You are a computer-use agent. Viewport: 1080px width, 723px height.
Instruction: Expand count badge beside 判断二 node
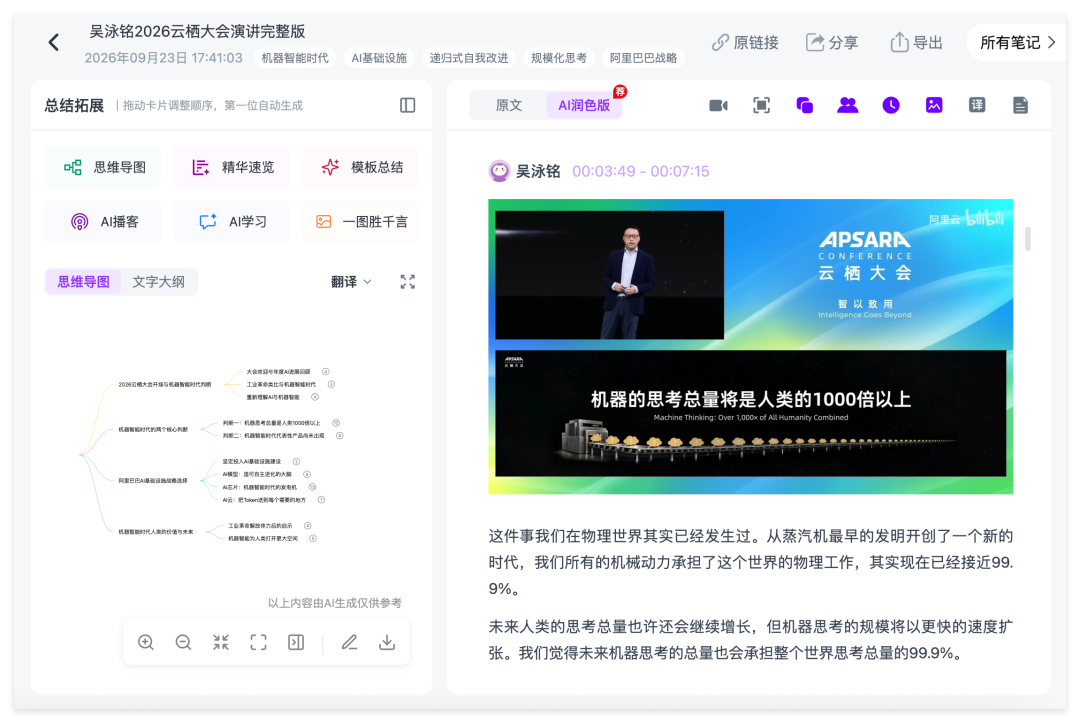pos(340,435)
